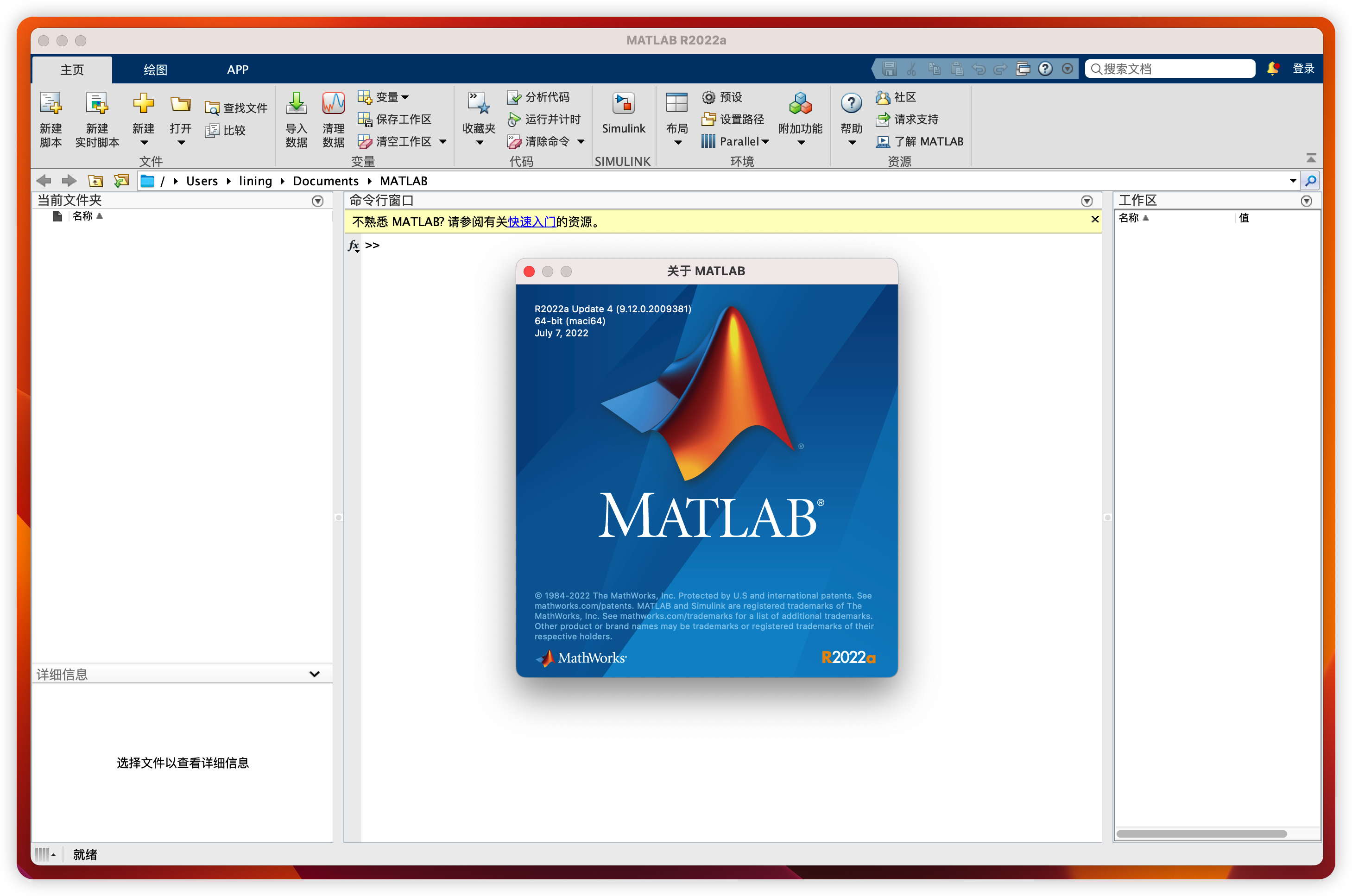Viewport: 1352px width, 896px height.
Task: Click the 搜索文档 search field
Action: pos(1170,69)
